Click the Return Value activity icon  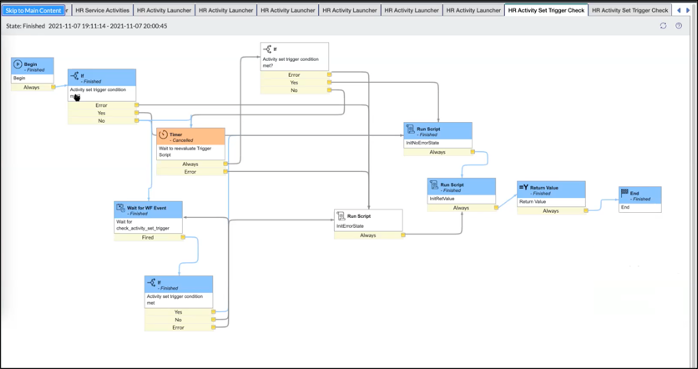(x=524, y=188)
